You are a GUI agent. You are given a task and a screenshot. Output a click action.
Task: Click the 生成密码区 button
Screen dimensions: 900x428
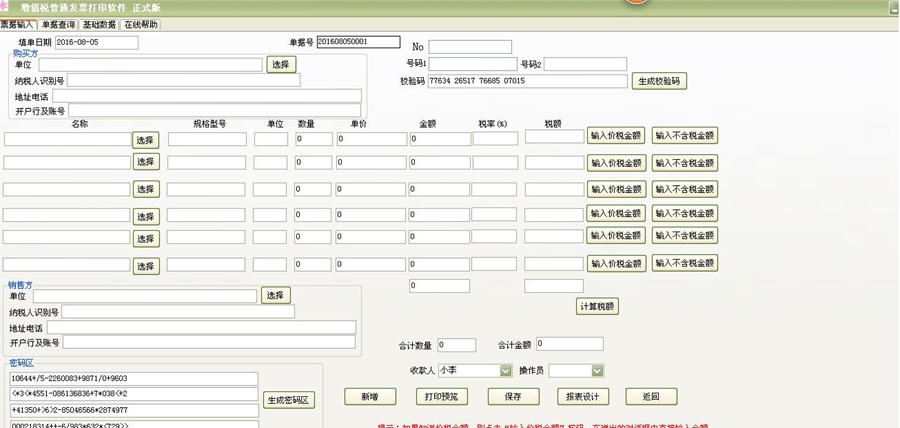click(x=290, y=400)
